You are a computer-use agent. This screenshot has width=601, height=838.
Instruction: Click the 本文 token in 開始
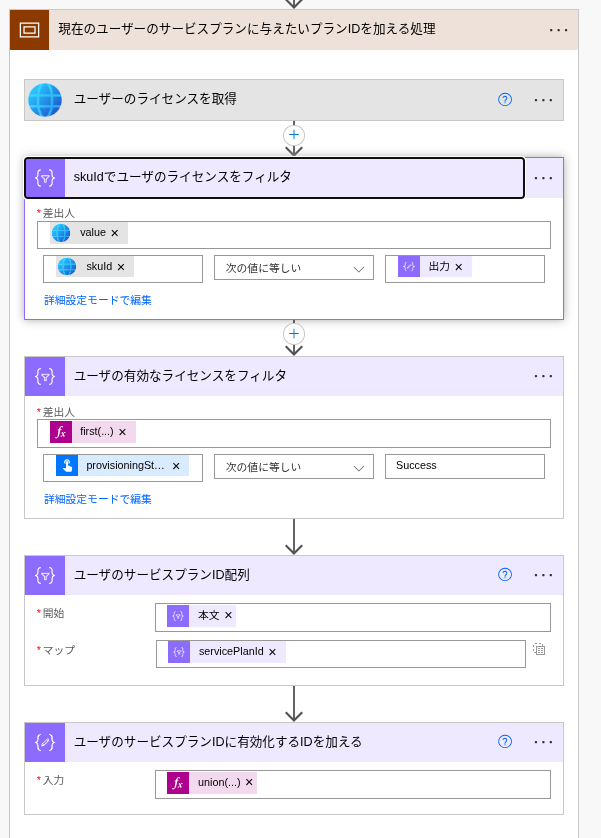(199, 616)
